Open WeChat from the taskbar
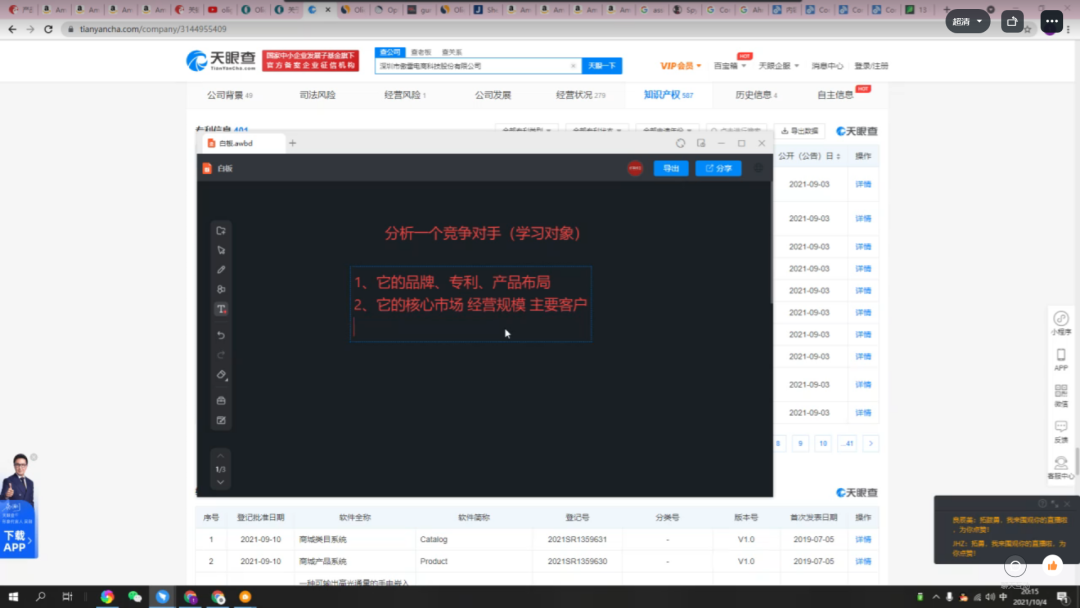 coord(135,597)
